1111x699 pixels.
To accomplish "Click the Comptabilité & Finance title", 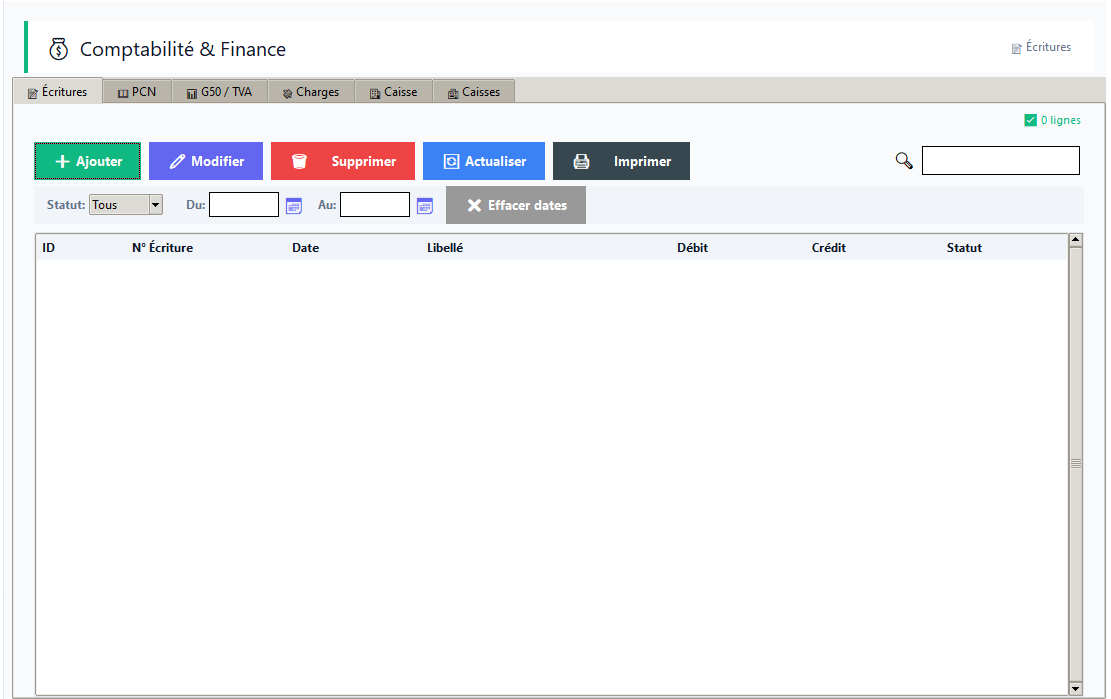I will 183,49.
